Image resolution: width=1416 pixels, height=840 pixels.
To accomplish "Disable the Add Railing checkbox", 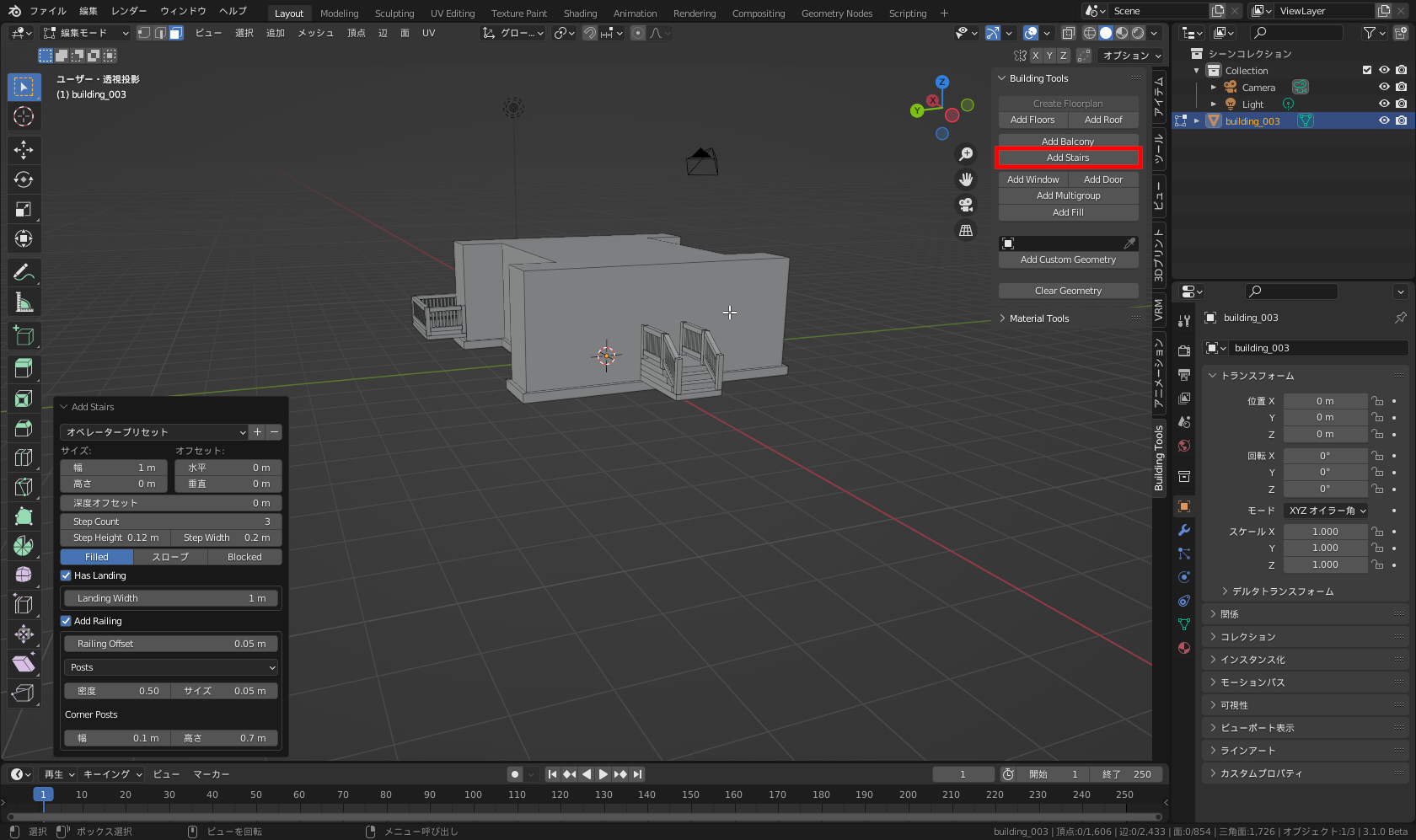I will tap(66, 621).
